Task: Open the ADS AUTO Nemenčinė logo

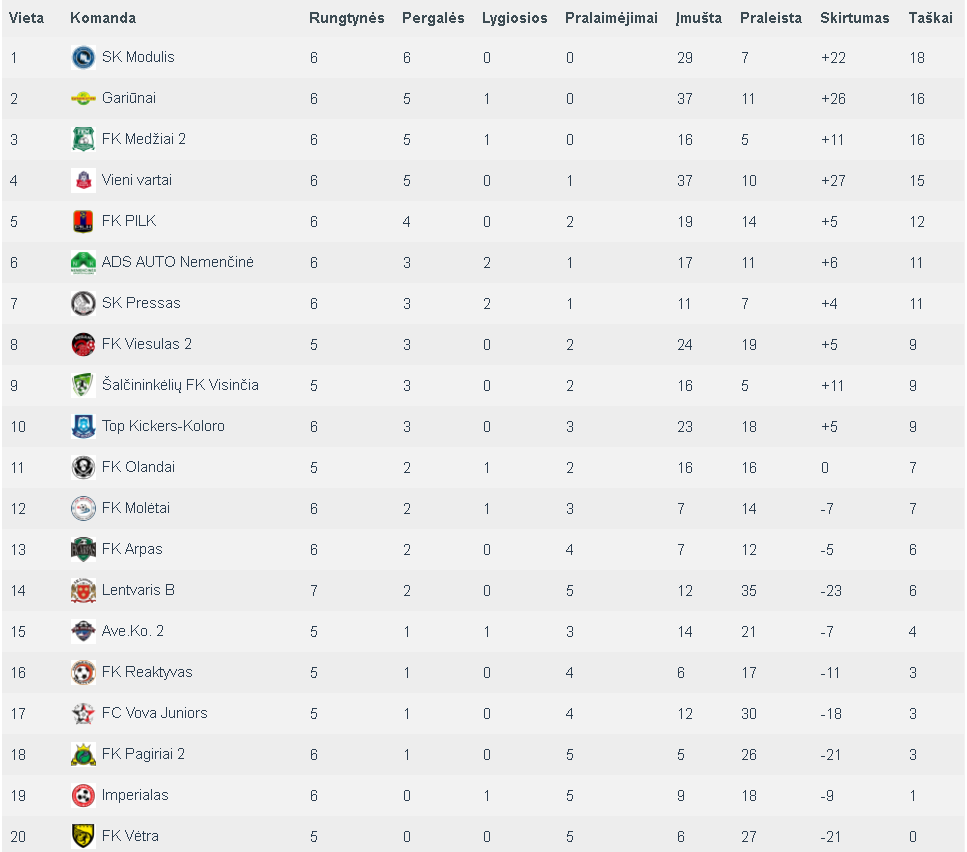Action: (x=83, y=262)
